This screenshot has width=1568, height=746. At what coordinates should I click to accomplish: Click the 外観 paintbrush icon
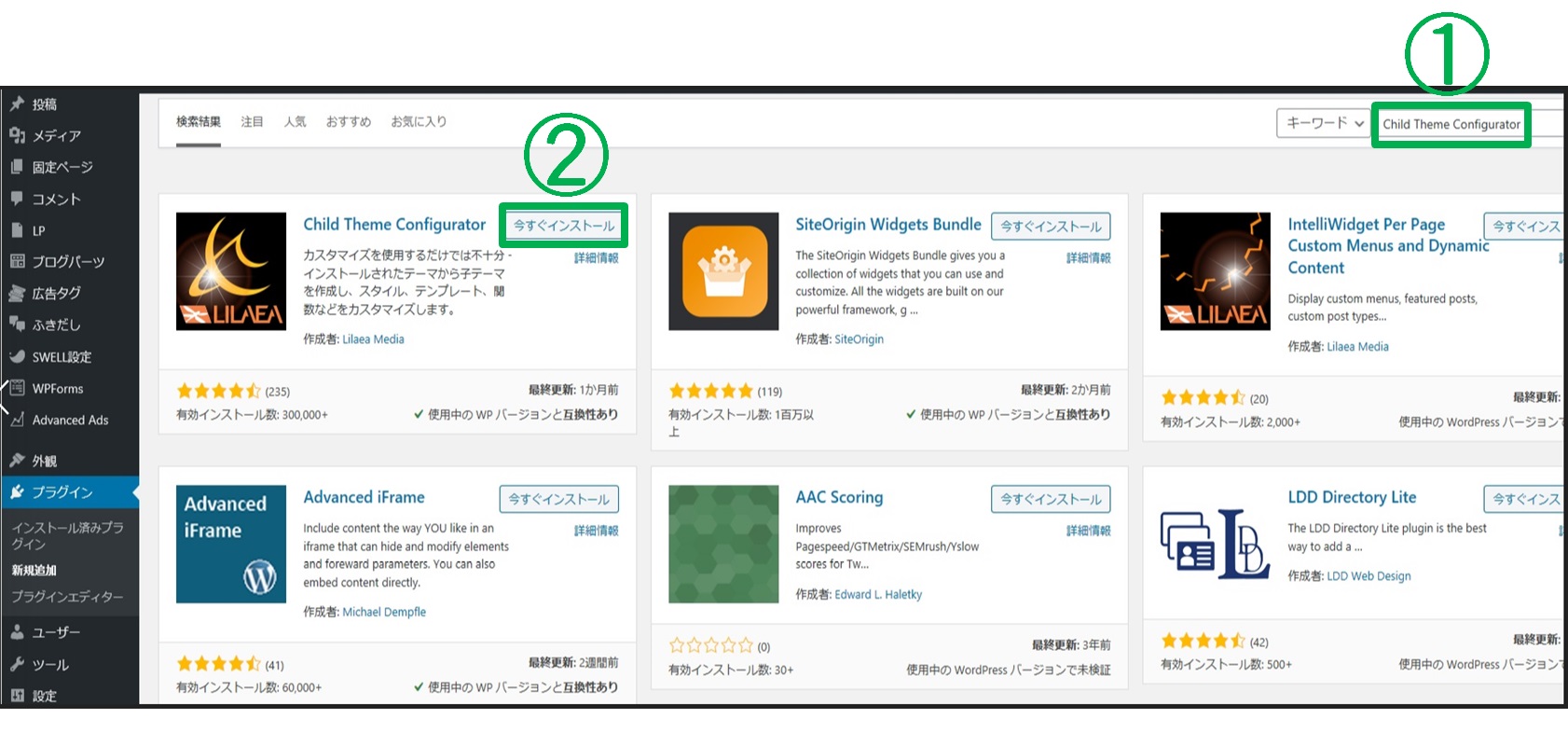(x=17, y=461)
